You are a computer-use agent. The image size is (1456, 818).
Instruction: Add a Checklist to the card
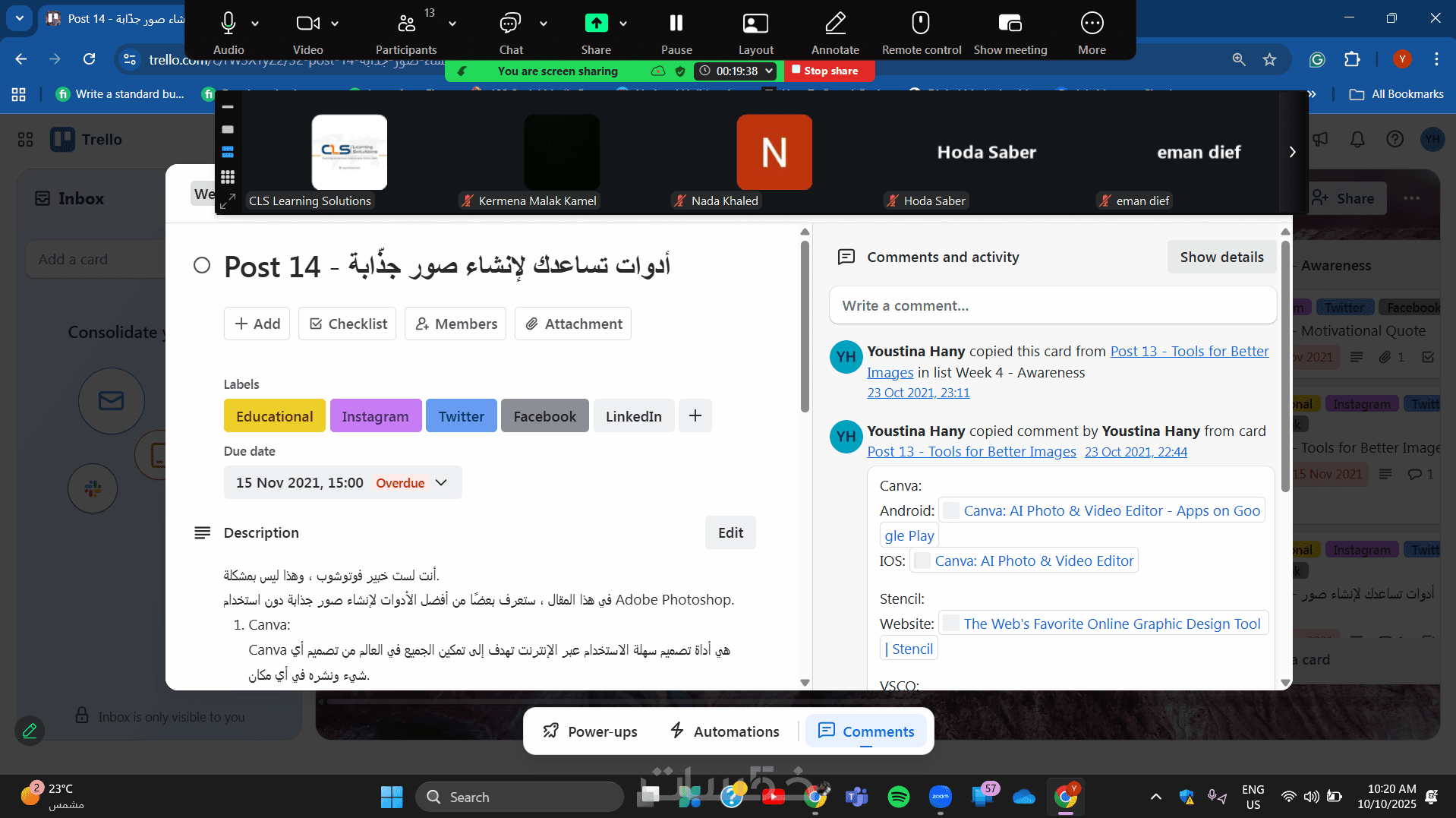click(348, 324)
